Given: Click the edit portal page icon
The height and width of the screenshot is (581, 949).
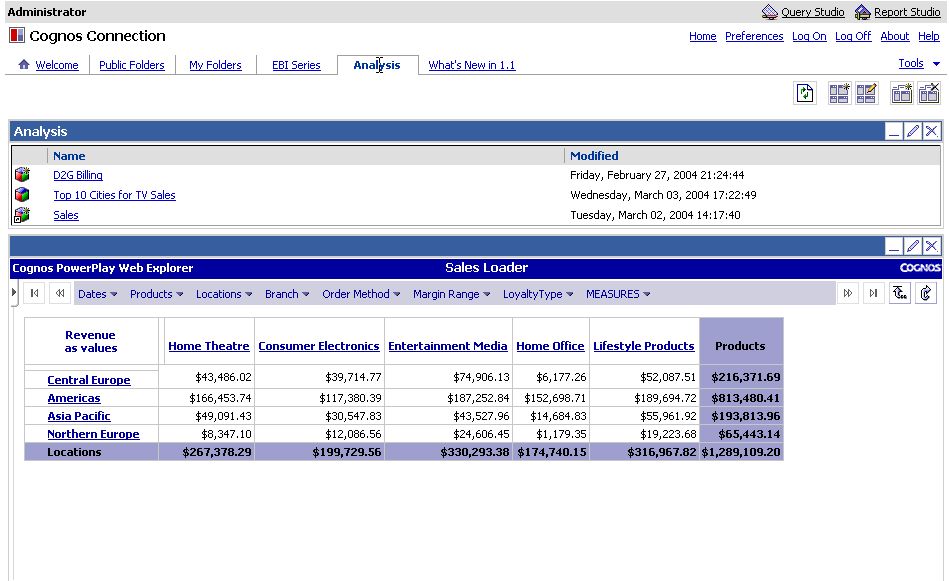Looking at the screenshot, I should click(x=866, y=93).
